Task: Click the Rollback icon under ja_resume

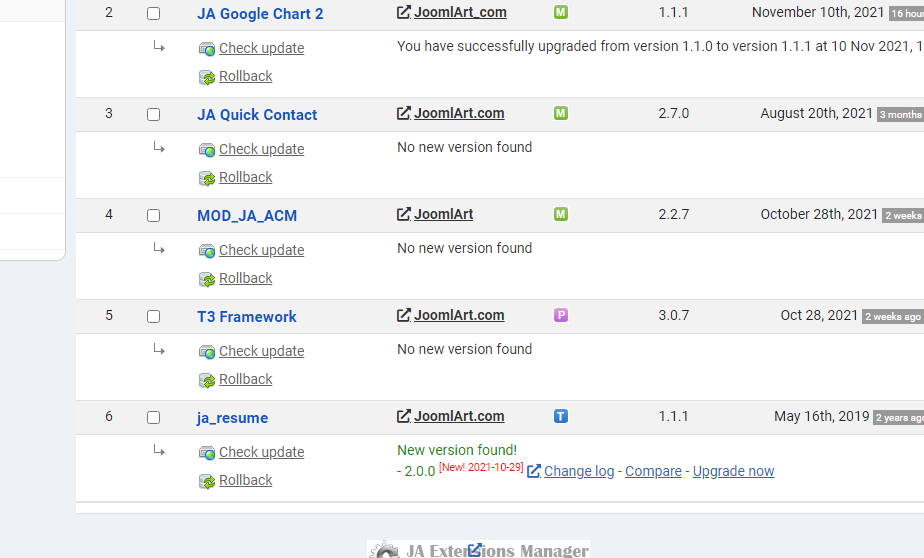Action: (207, 481)
